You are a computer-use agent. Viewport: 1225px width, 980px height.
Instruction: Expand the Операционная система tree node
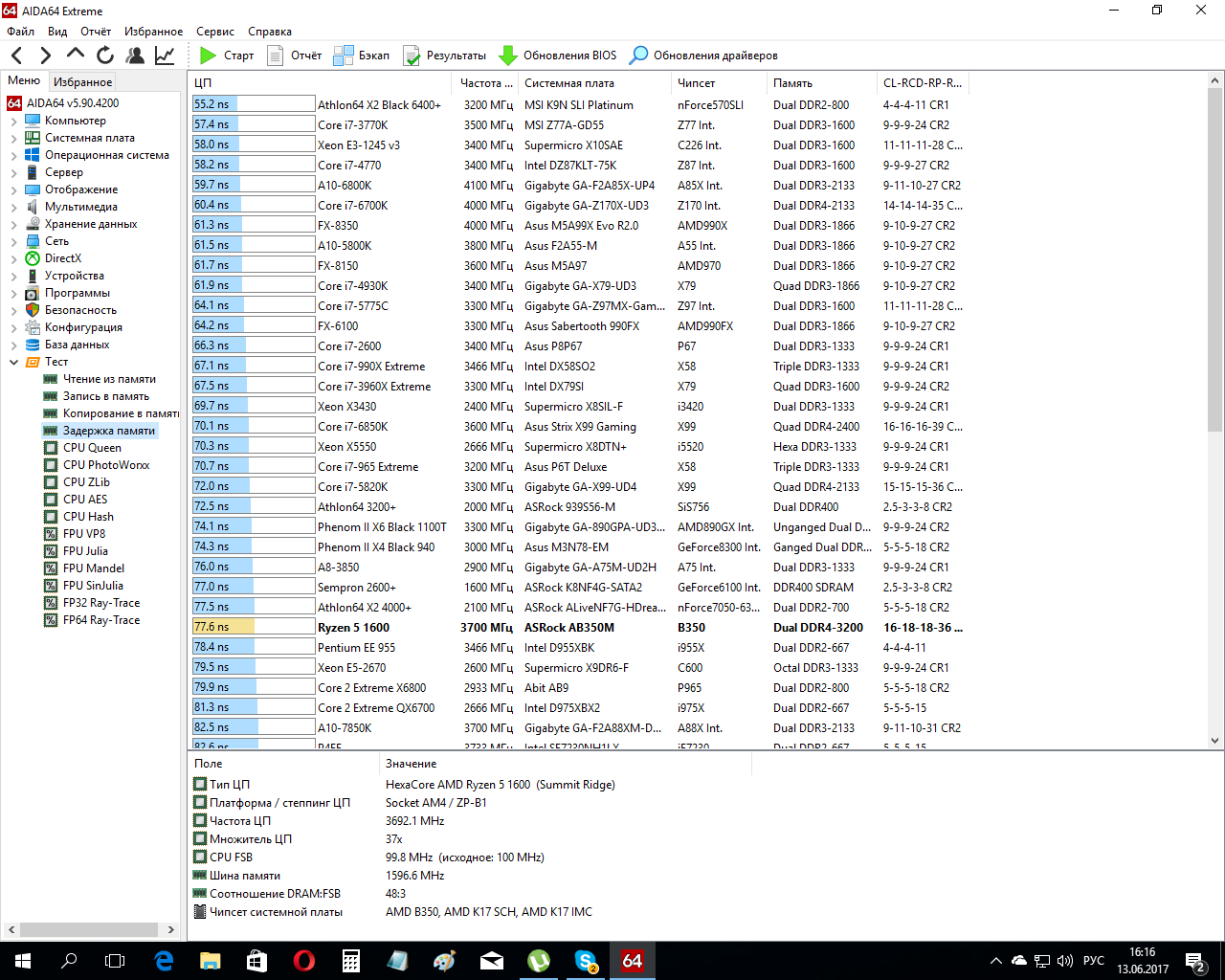click(13, 156)
